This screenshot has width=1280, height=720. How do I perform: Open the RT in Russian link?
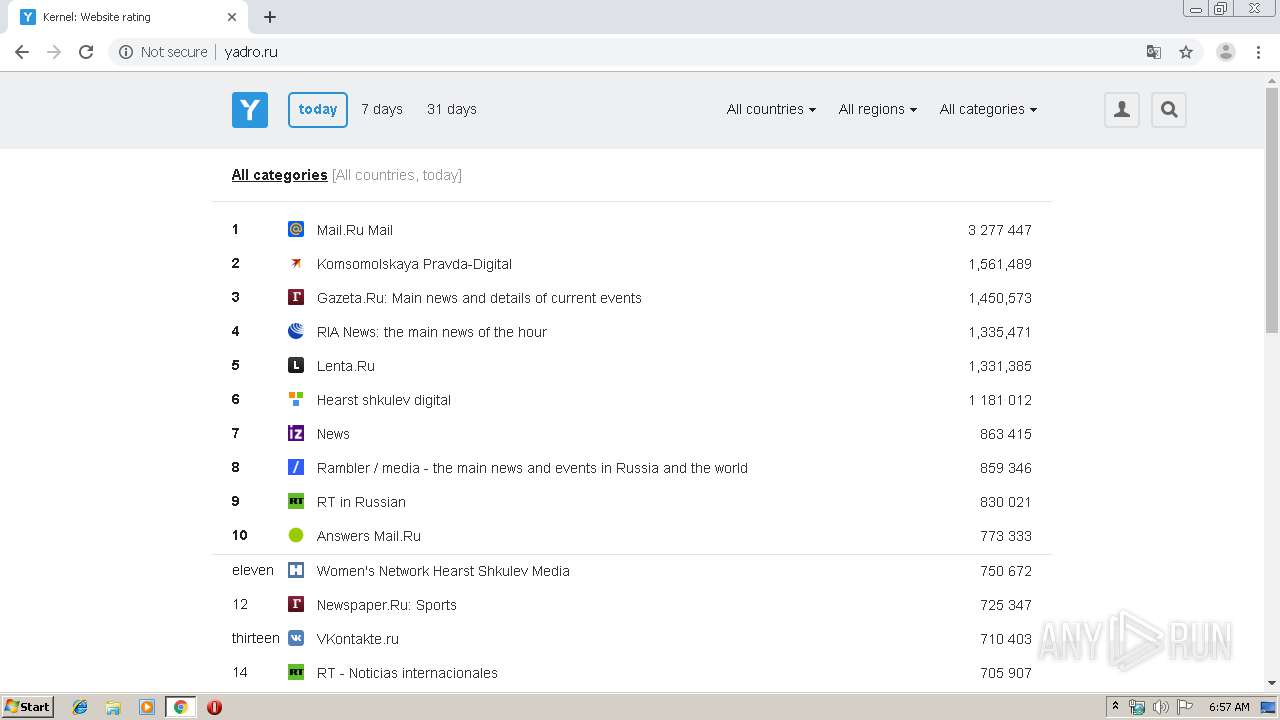[361, 502]
